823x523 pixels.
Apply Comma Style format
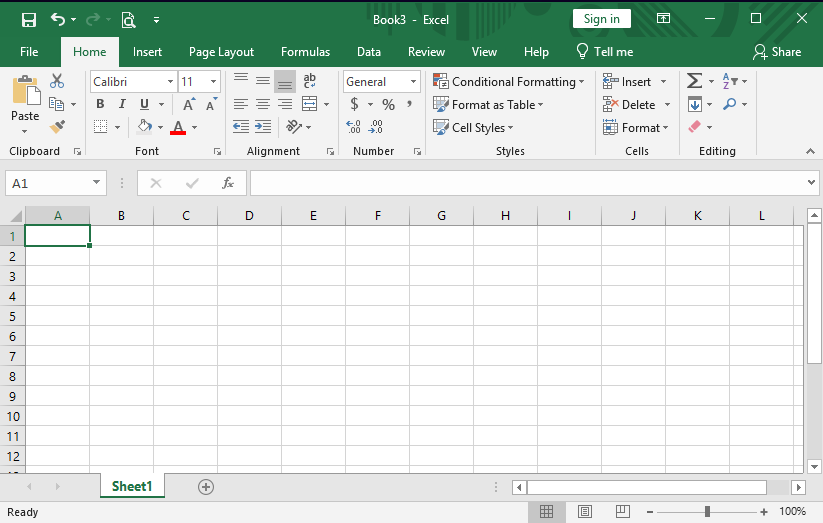[409, 104]
